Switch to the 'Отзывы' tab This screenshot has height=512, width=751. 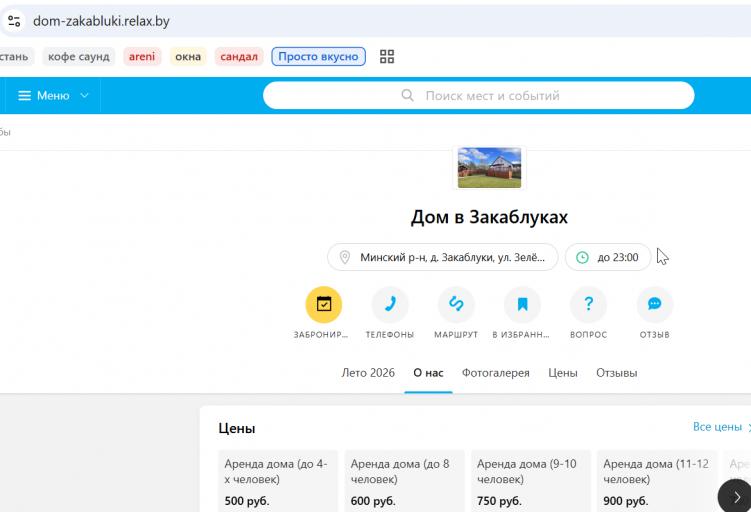click(616, 373)
